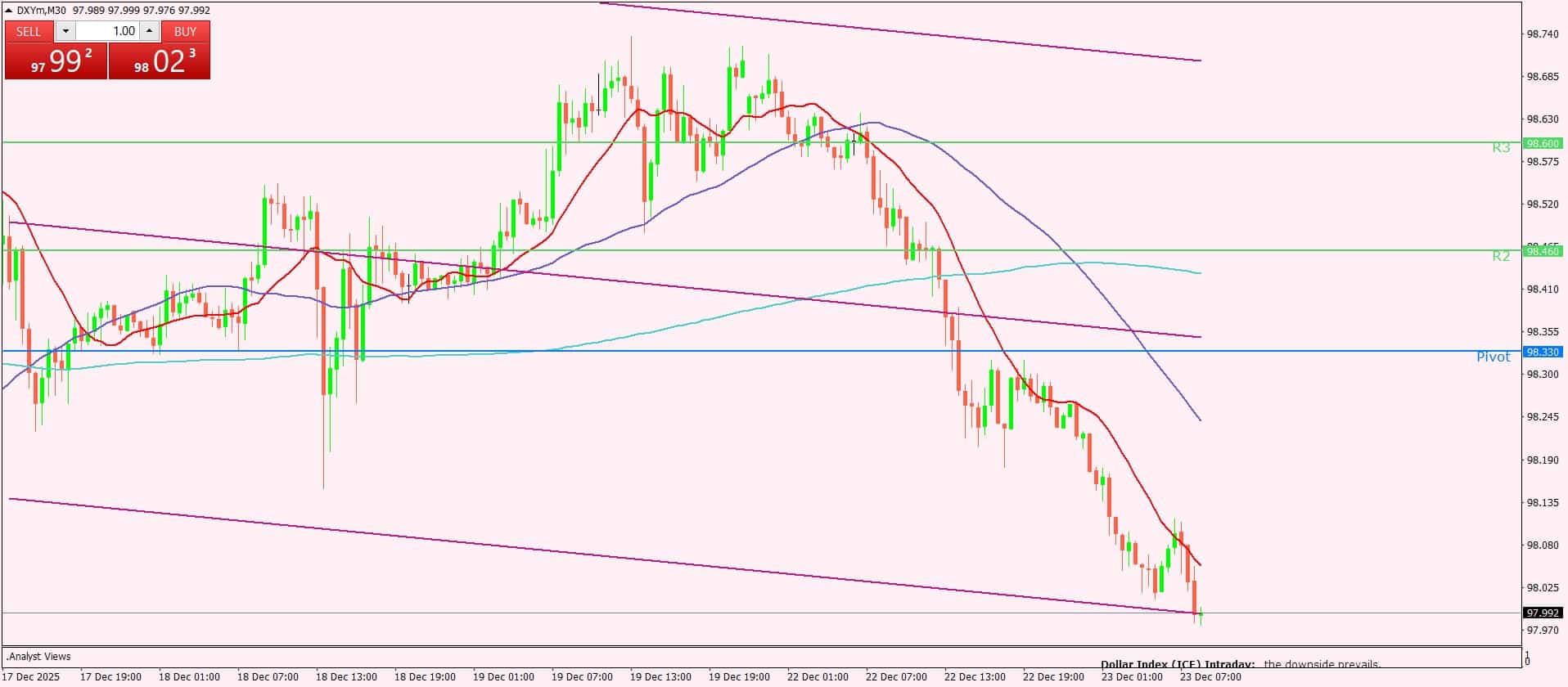The image size is (1568, 687).
Task: Click the 23 Dec 07:00 time marker
Action: [1210, 676]
